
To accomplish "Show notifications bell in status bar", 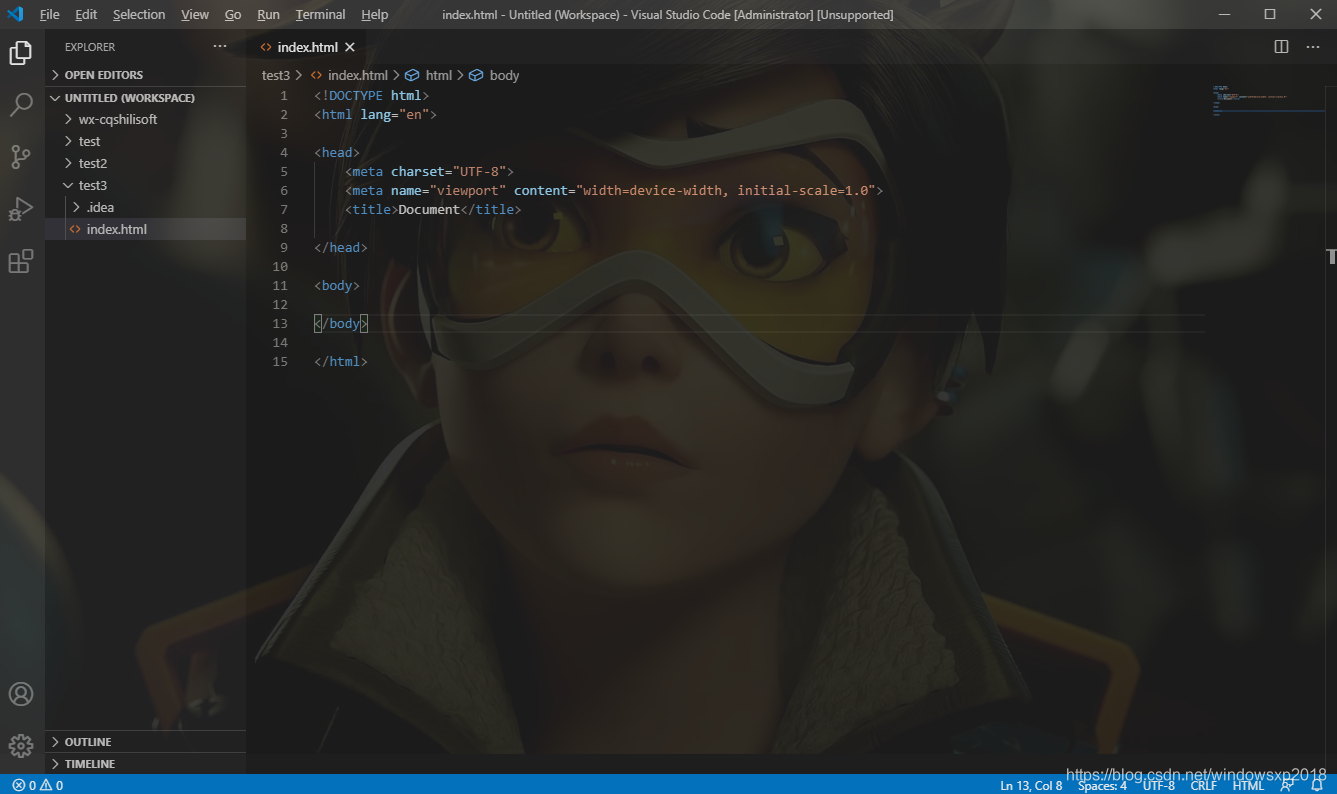I will pyautogui.click(x=1317, y=785).
